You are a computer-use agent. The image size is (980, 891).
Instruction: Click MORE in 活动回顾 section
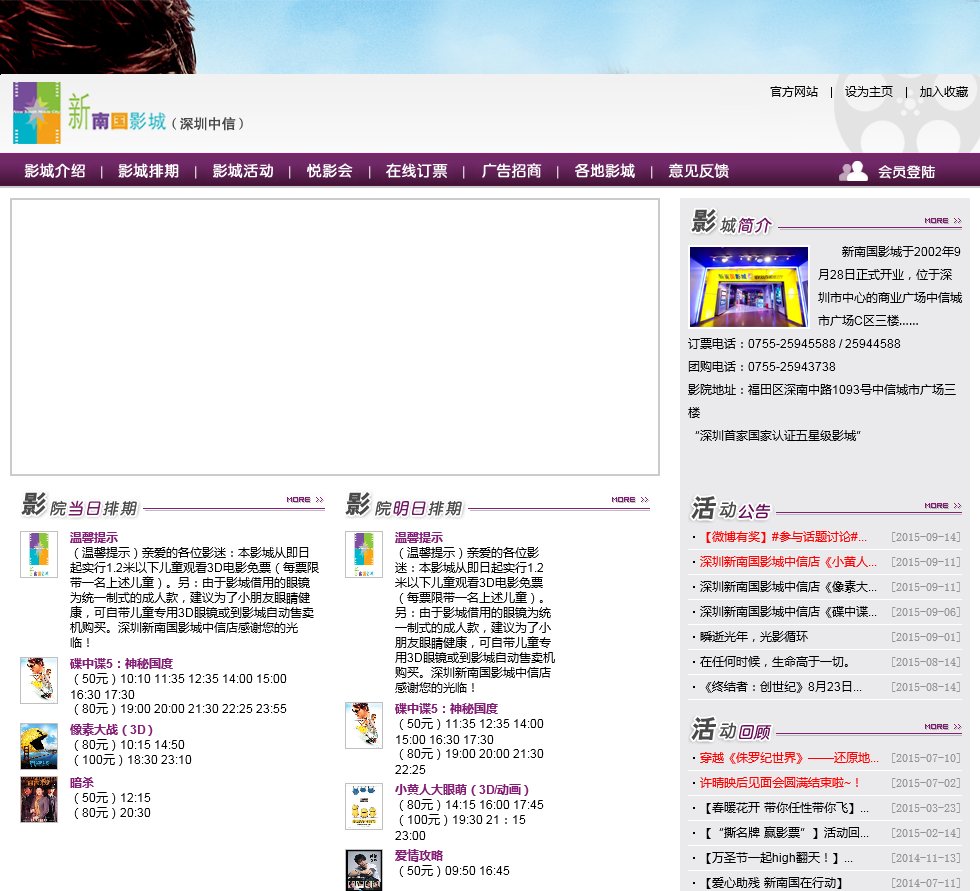point(942,727)
